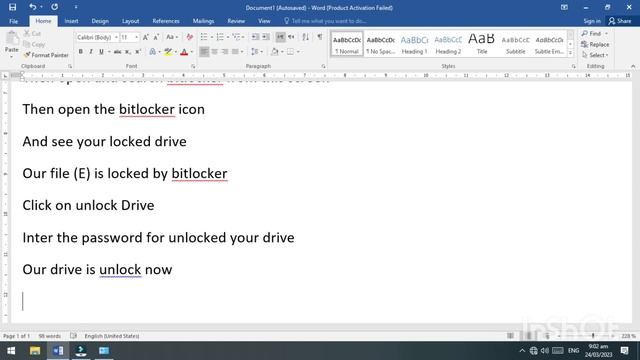Switch to the Insert tab

point(71,21)
